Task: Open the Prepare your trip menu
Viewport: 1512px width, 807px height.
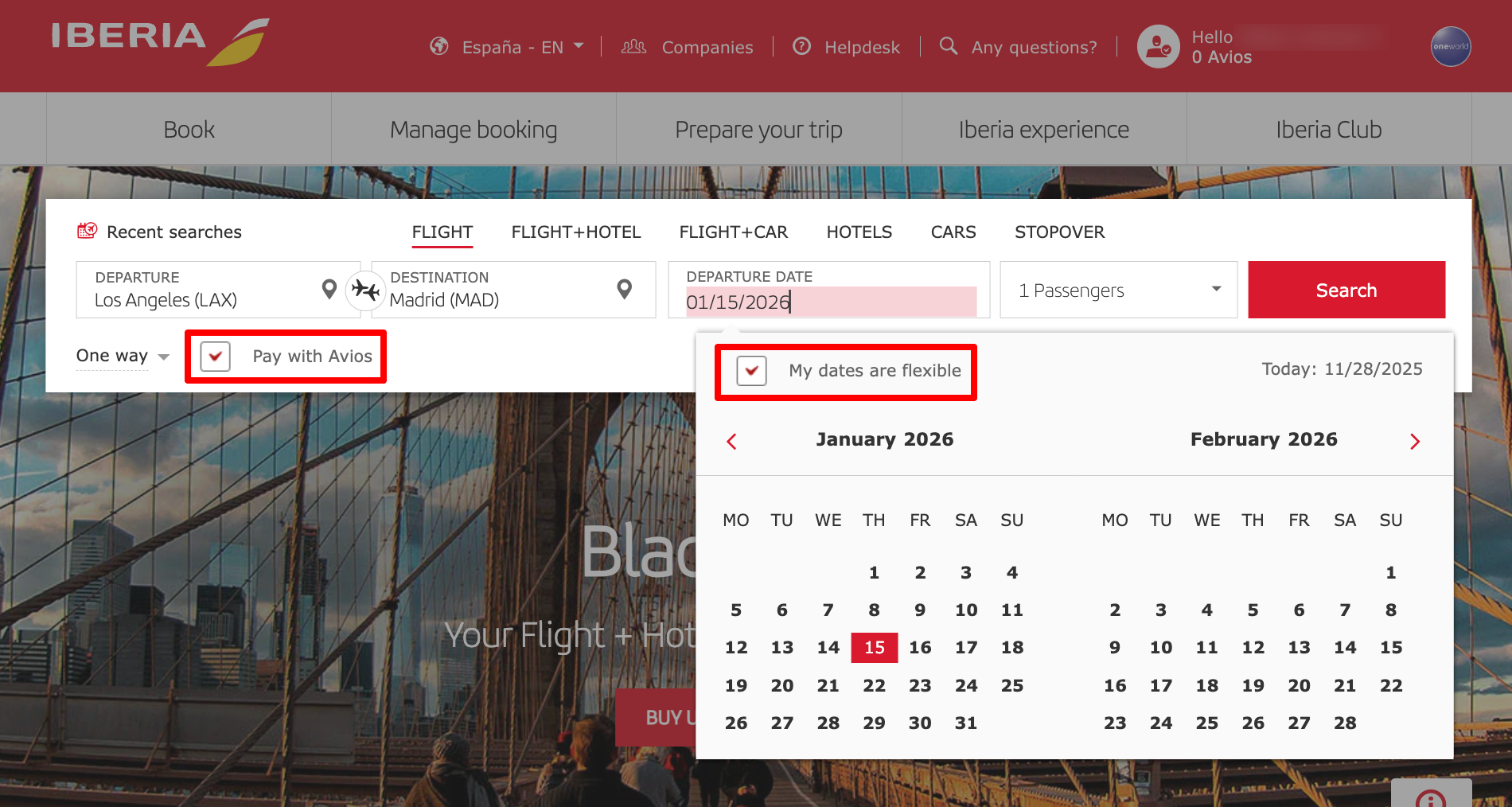Action: [758, 129]
